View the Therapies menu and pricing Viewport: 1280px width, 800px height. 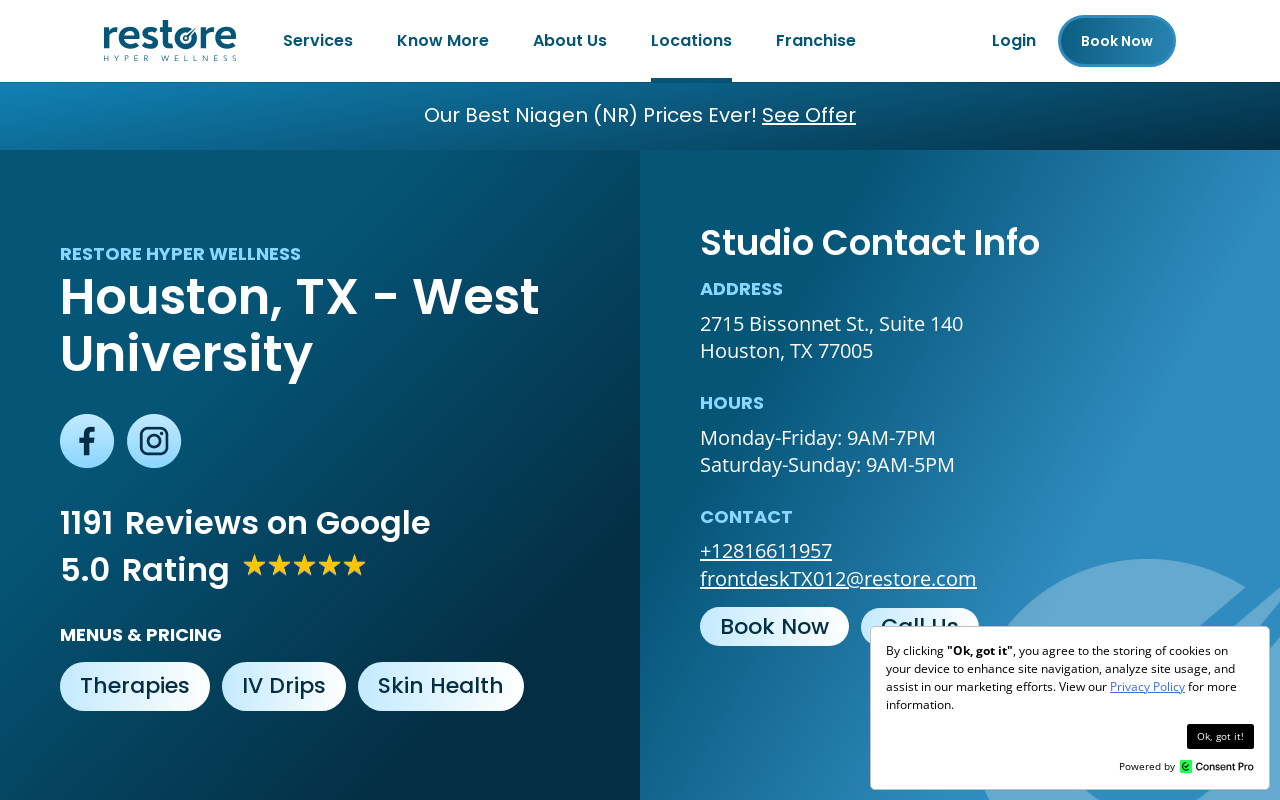[135, 686]
